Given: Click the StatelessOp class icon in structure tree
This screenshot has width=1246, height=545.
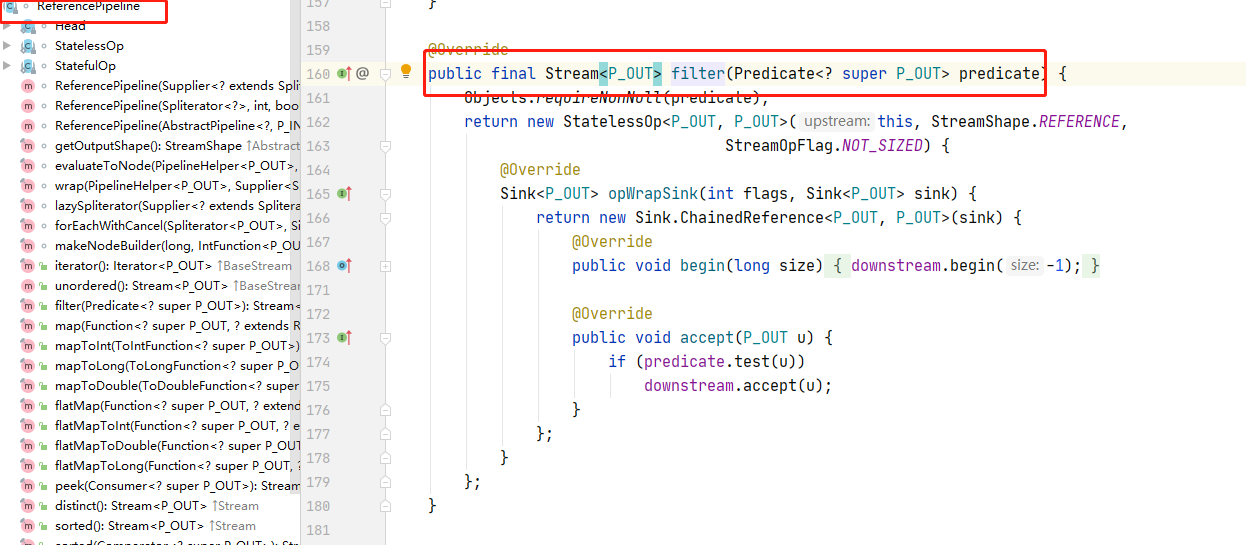Looking at the screenshot, I should pos(27,46).
